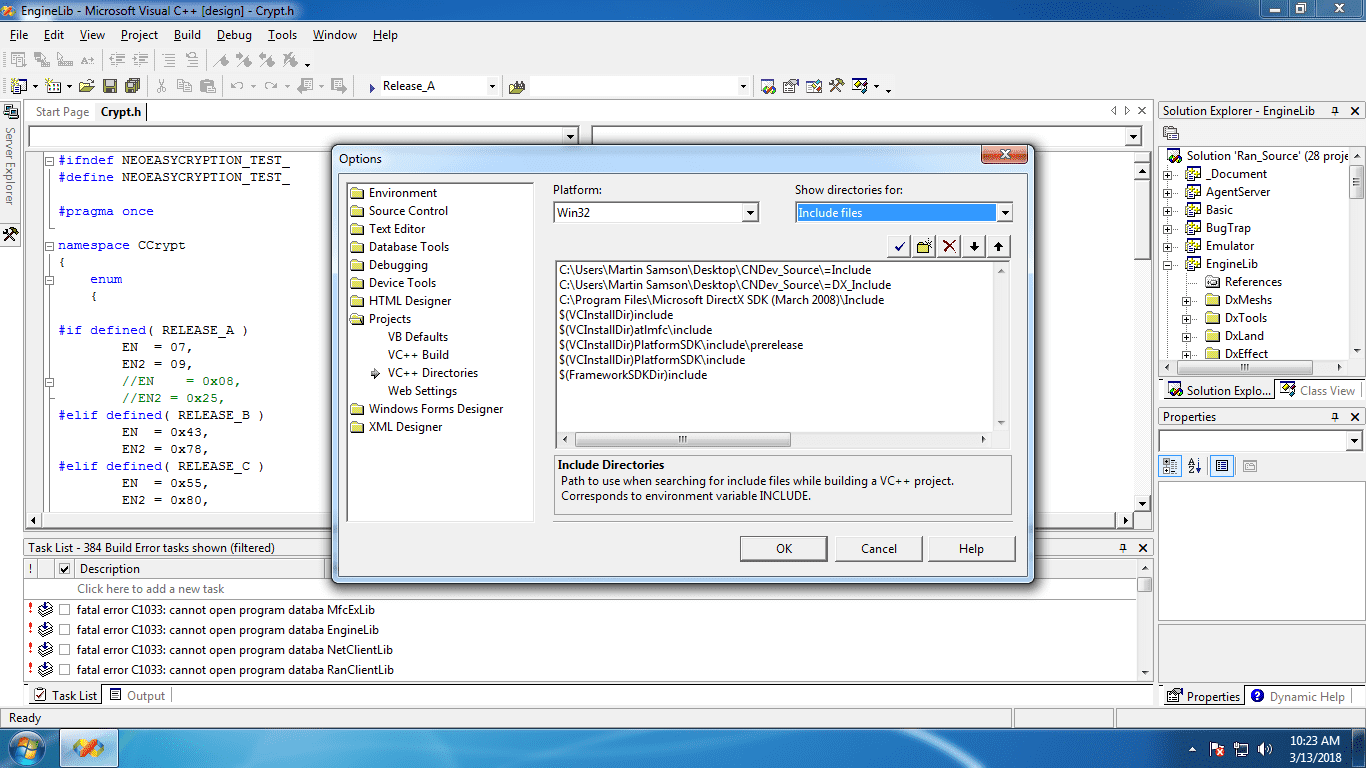Click Properties icon beside the A-Z button

[x=1221, y=466]
